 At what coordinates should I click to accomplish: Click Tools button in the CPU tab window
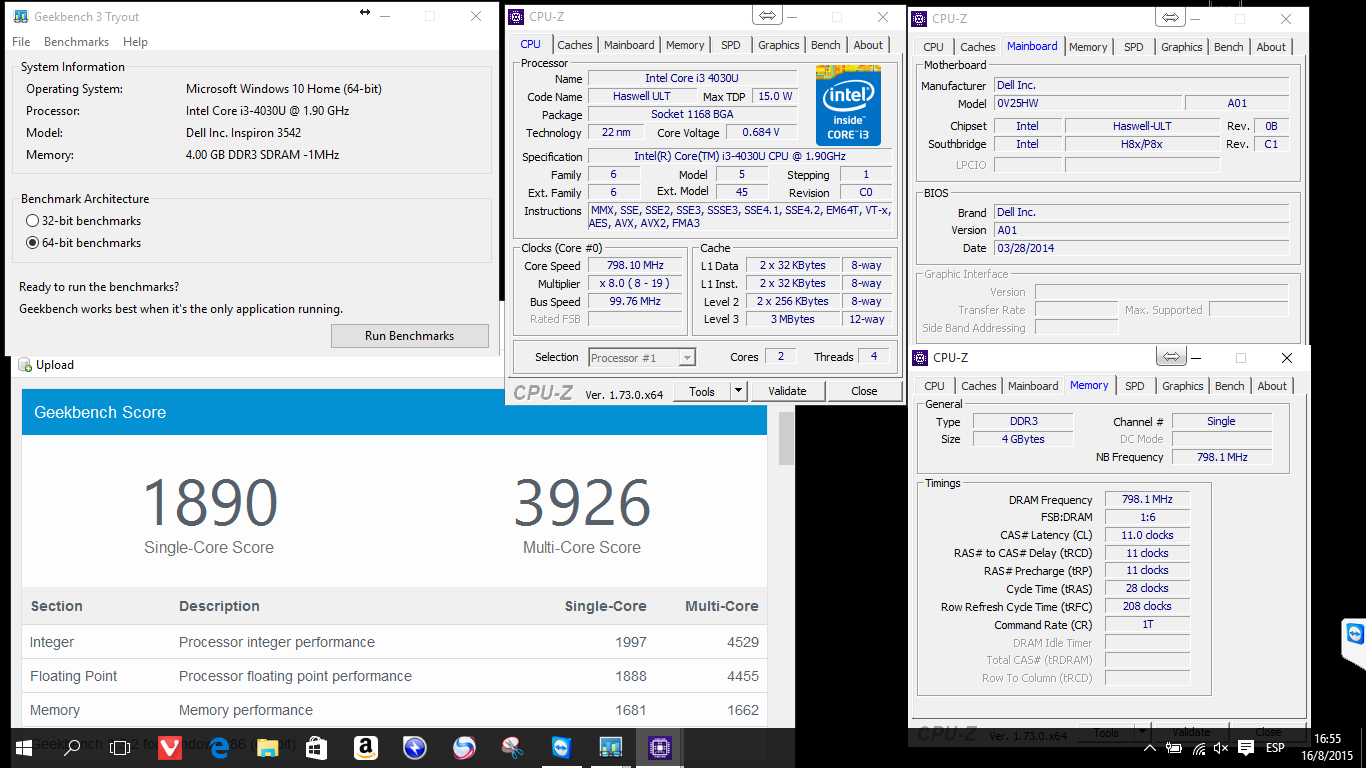pos(702,391)
